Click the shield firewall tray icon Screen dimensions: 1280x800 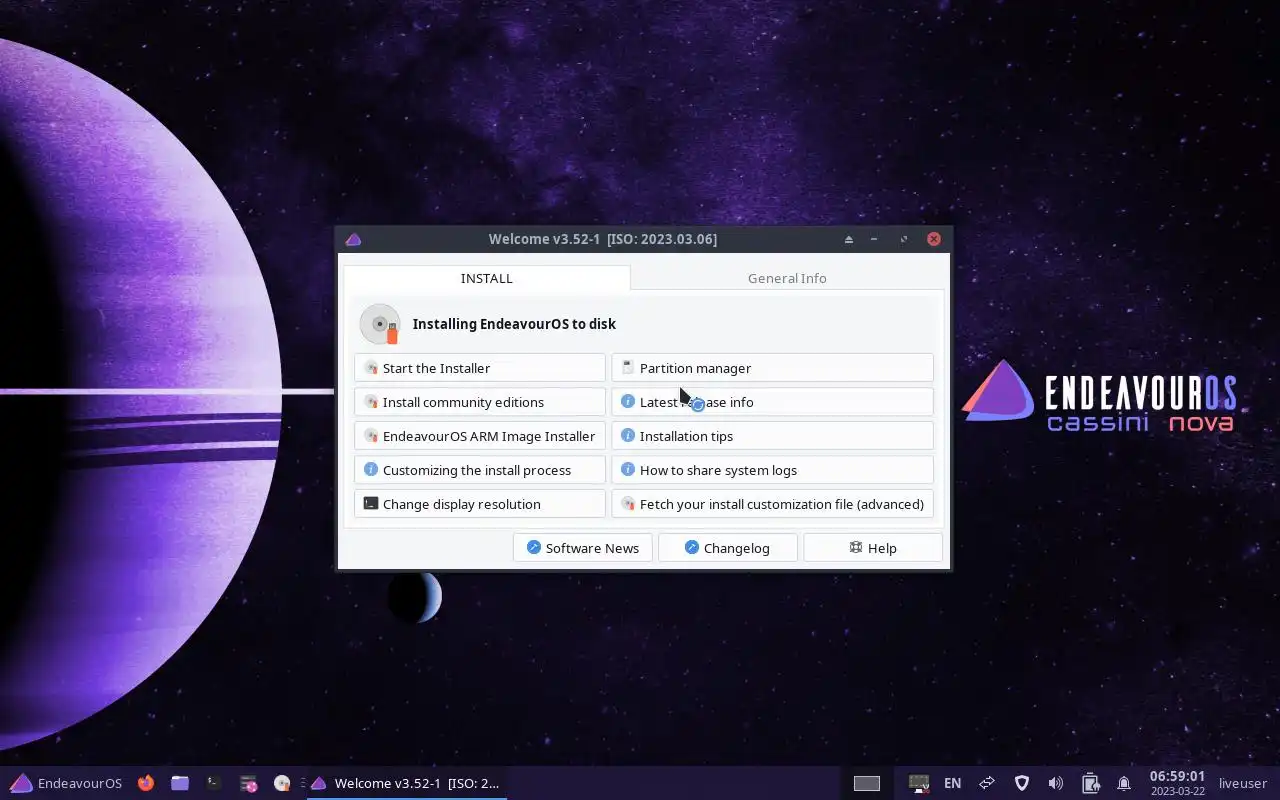(x=1021, y=783)
